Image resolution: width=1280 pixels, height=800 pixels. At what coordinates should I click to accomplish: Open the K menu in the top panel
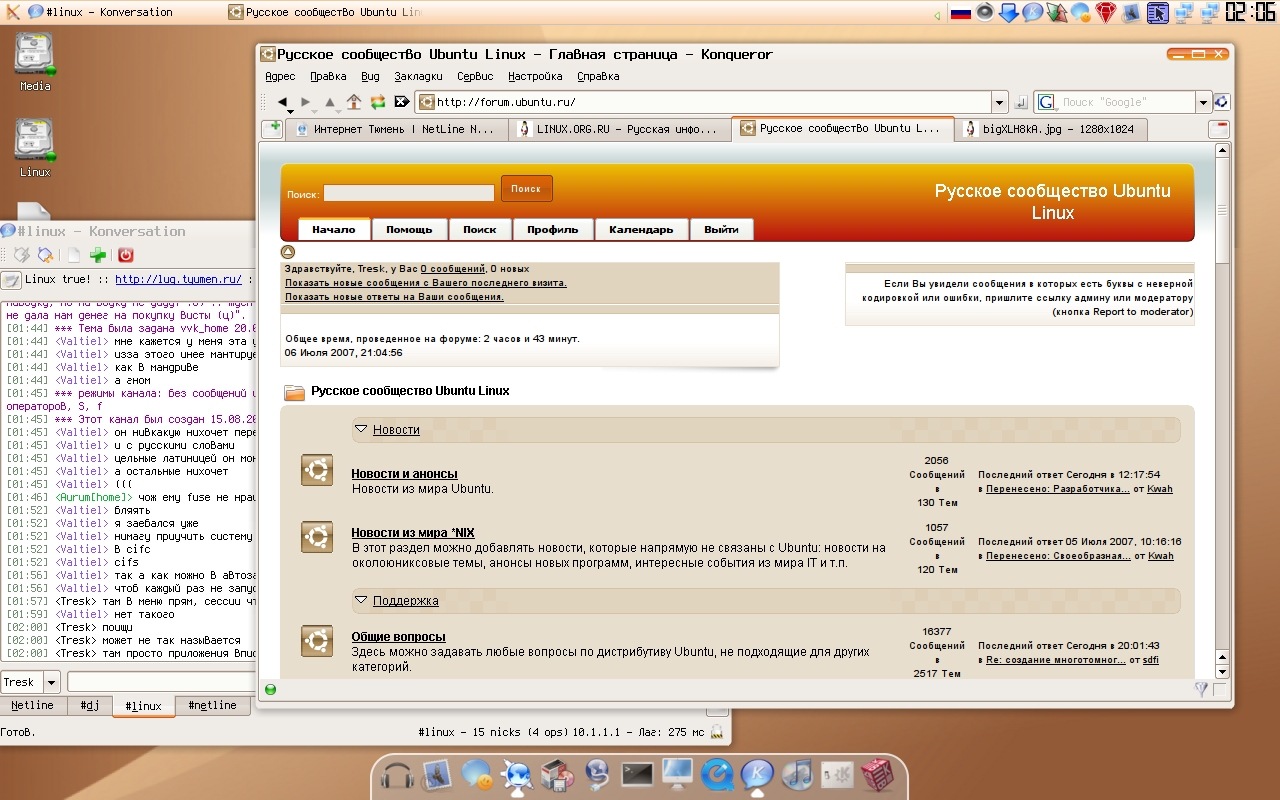tap(13, 12)
